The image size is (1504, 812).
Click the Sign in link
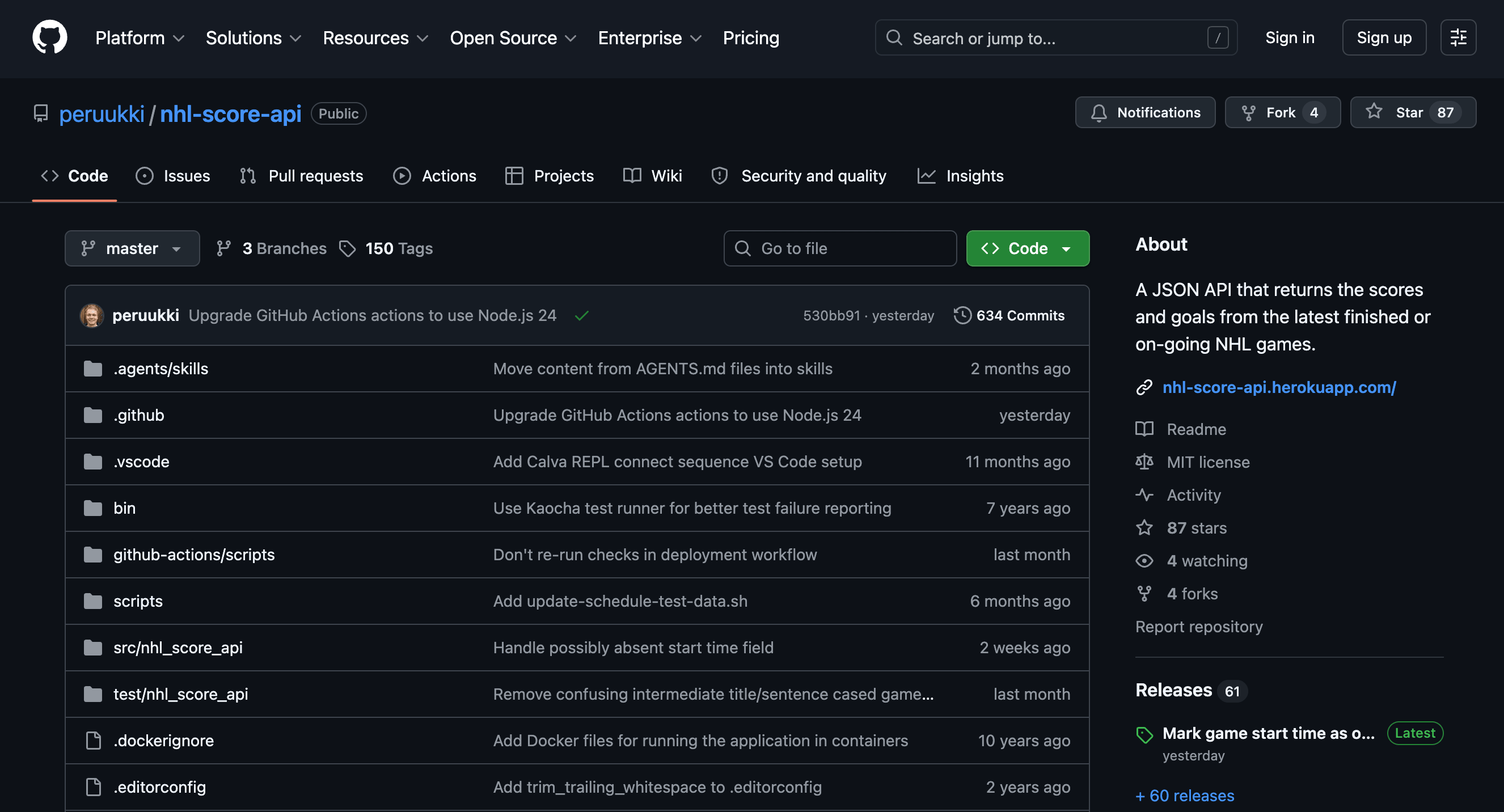(1290, 38)
